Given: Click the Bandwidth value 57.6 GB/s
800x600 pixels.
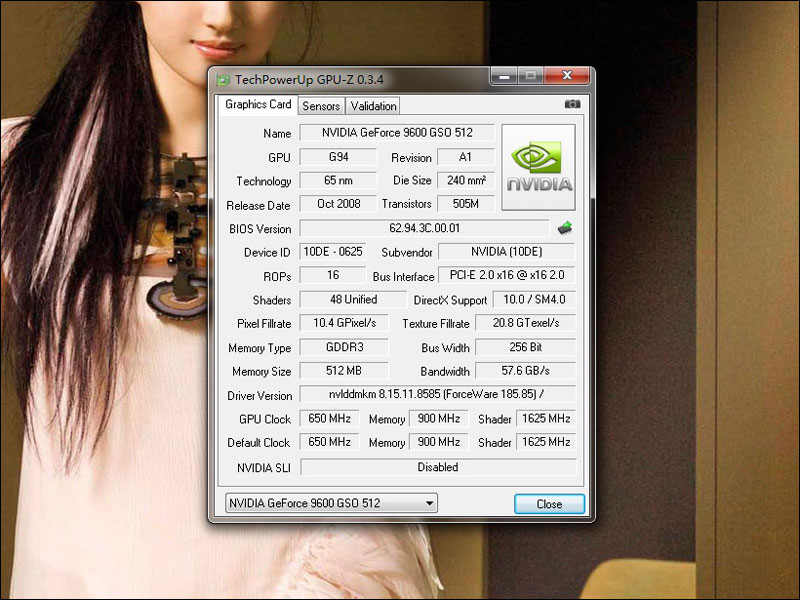Looking at the screenshot, I should coord(526,371).
